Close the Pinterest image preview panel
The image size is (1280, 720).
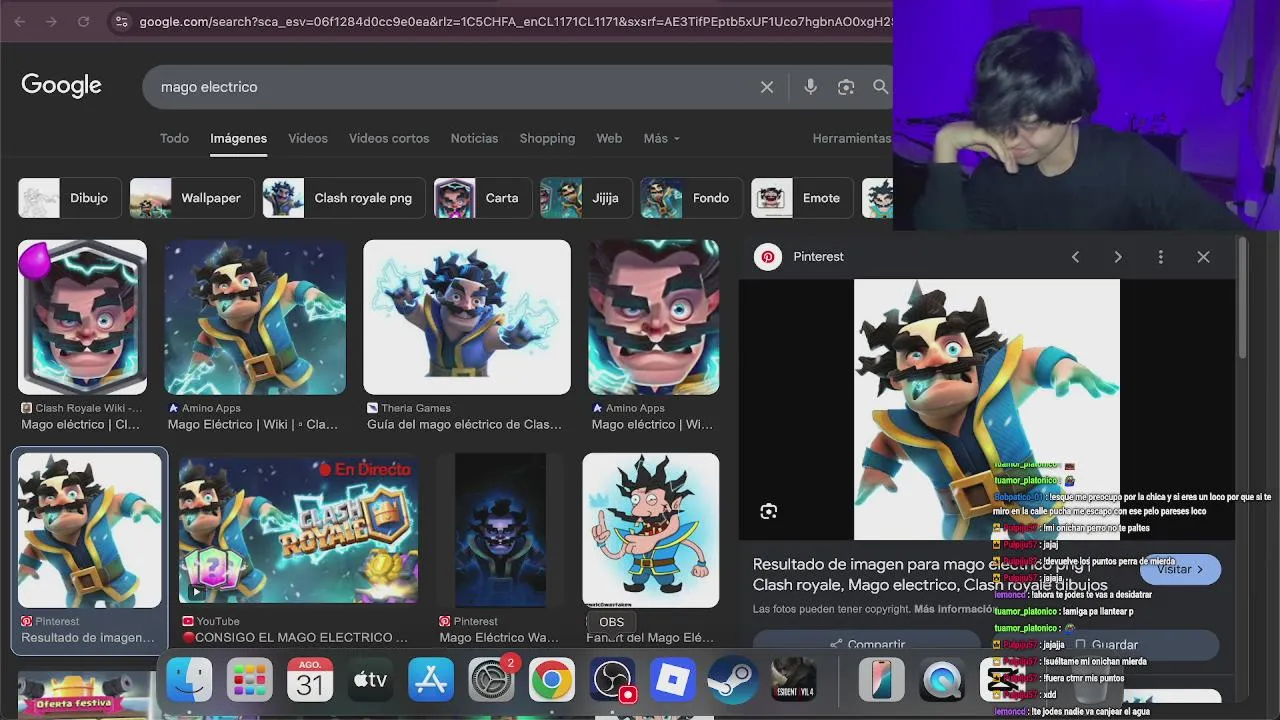(x=1203, y=257)
